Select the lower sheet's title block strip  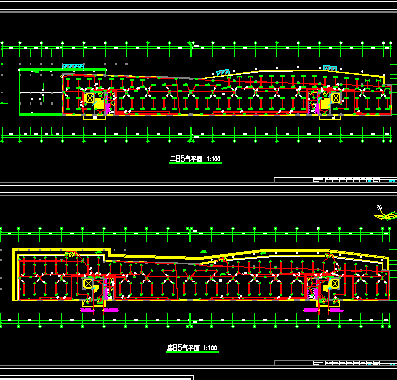click(335, 363)
